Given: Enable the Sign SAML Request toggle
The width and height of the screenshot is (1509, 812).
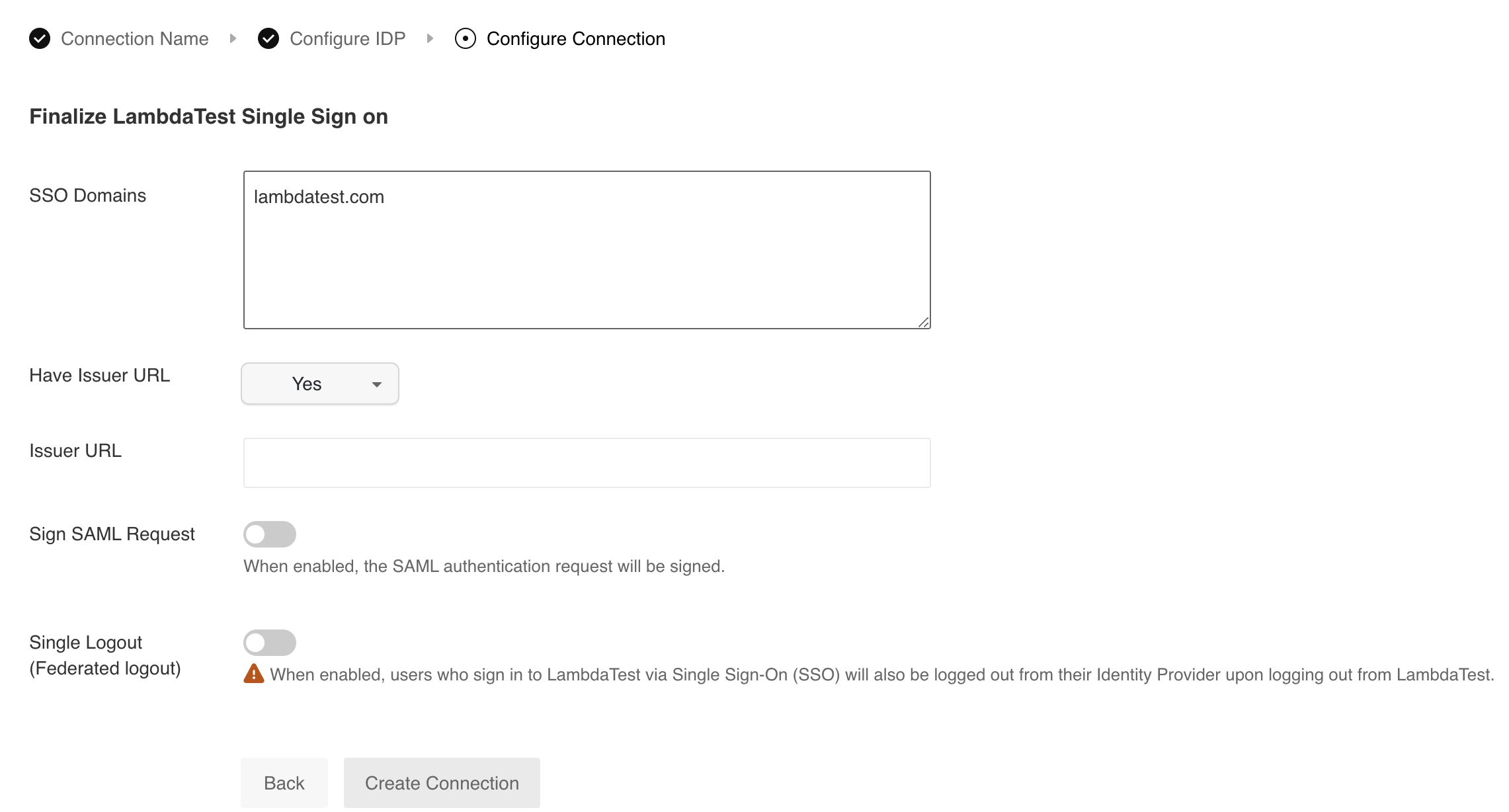Looking at the screenshot, I should 270,534.
